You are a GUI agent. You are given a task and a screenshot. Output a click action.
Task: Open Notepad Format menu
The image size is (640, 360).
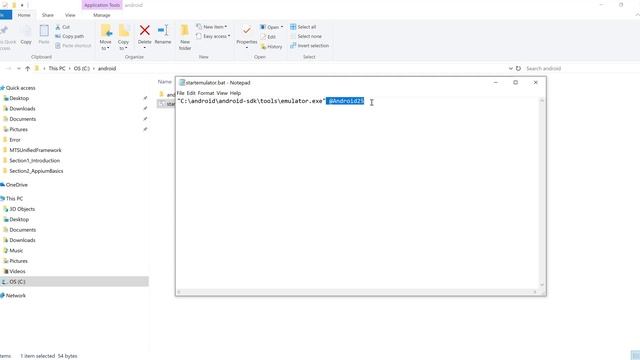click(206, 93)
